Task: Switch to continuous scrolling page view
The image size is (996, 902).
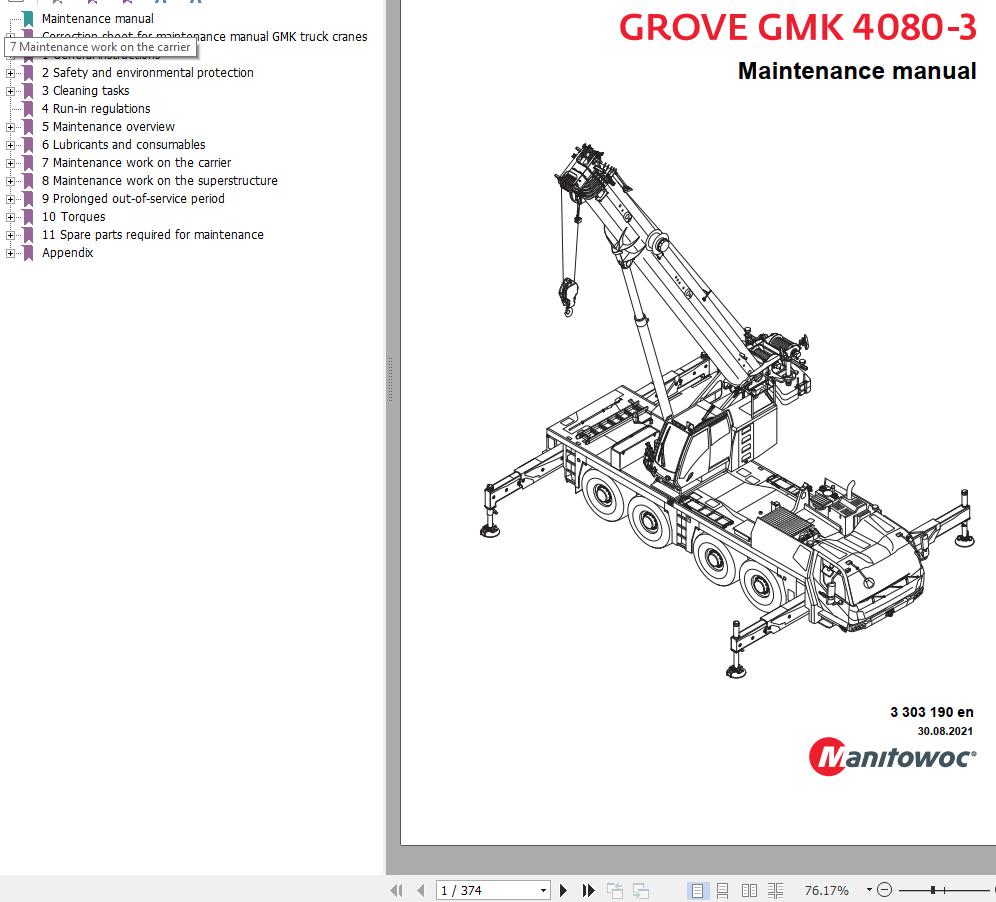Action: pyautogui.click(x=722, y=891)
